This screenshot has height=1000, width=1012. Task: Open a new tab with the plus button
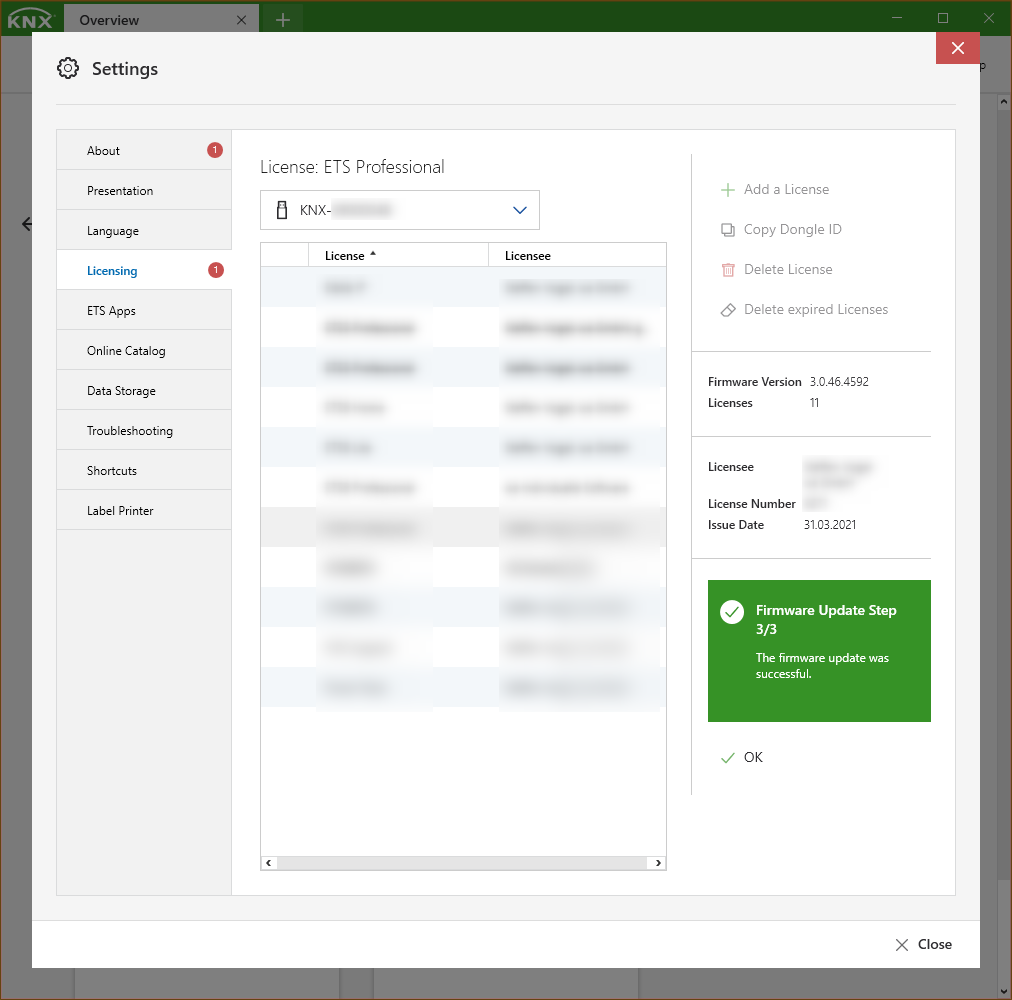click(283, 20)
